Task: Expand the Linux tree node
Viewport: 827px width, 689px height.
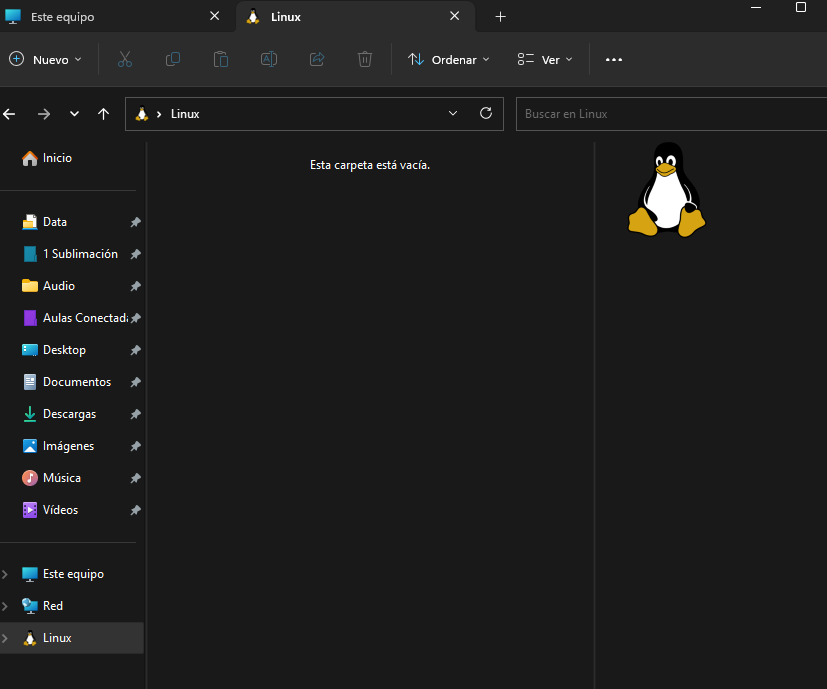Action: 5,638
